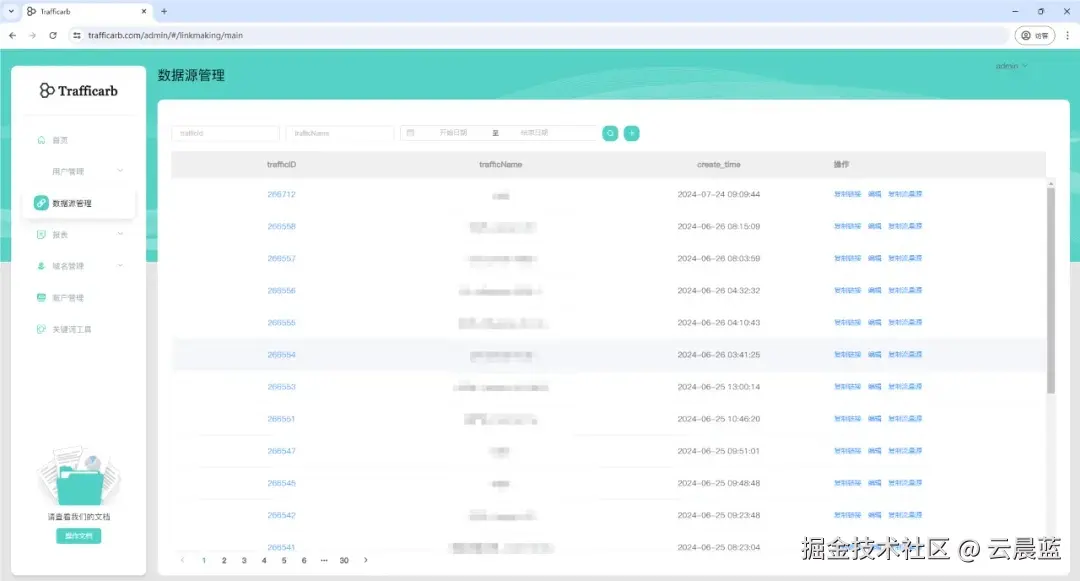Viewport: 1080px width, 581px height.
Task: Select 关键词工具 in the sidebar menu
Action: [72, 330]
